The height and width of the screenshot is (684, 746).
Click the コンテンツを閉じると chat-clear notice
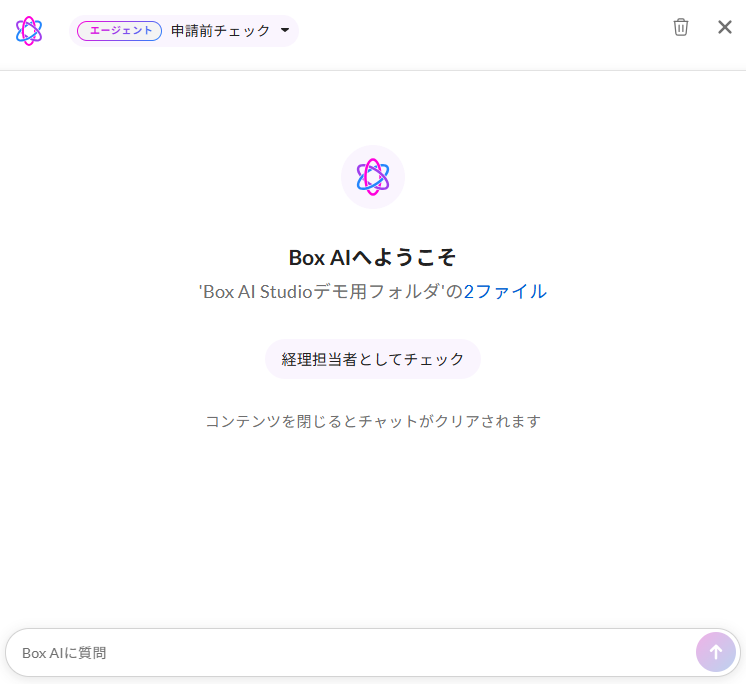373,421
